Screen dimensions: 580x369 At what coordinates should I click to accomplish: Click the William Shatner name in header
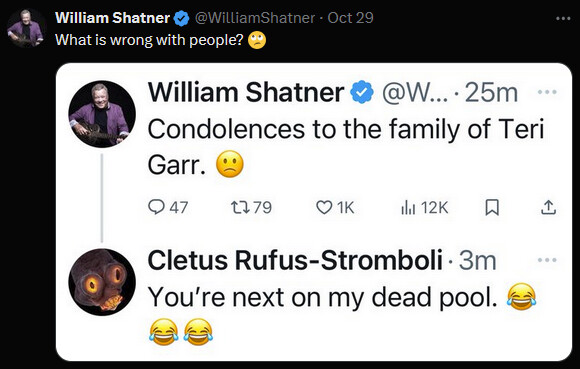[112, 18]
